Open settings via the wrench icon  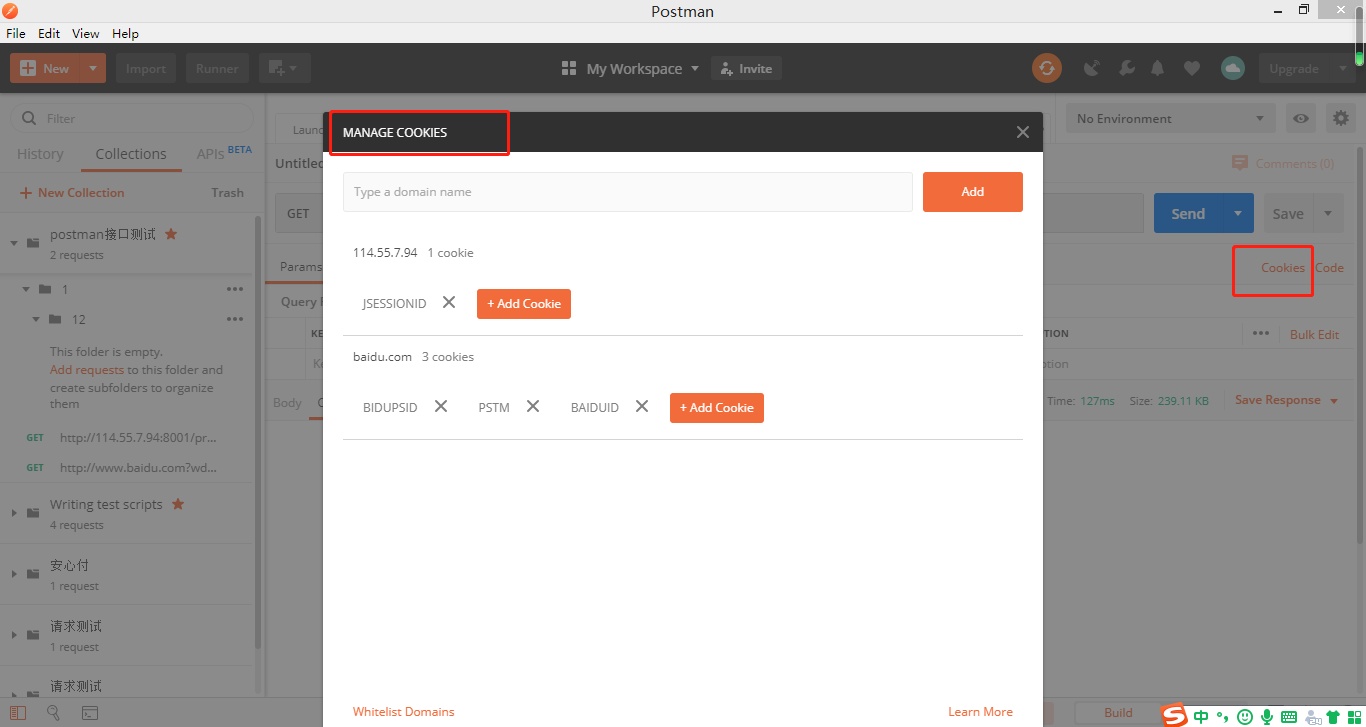1126,68
